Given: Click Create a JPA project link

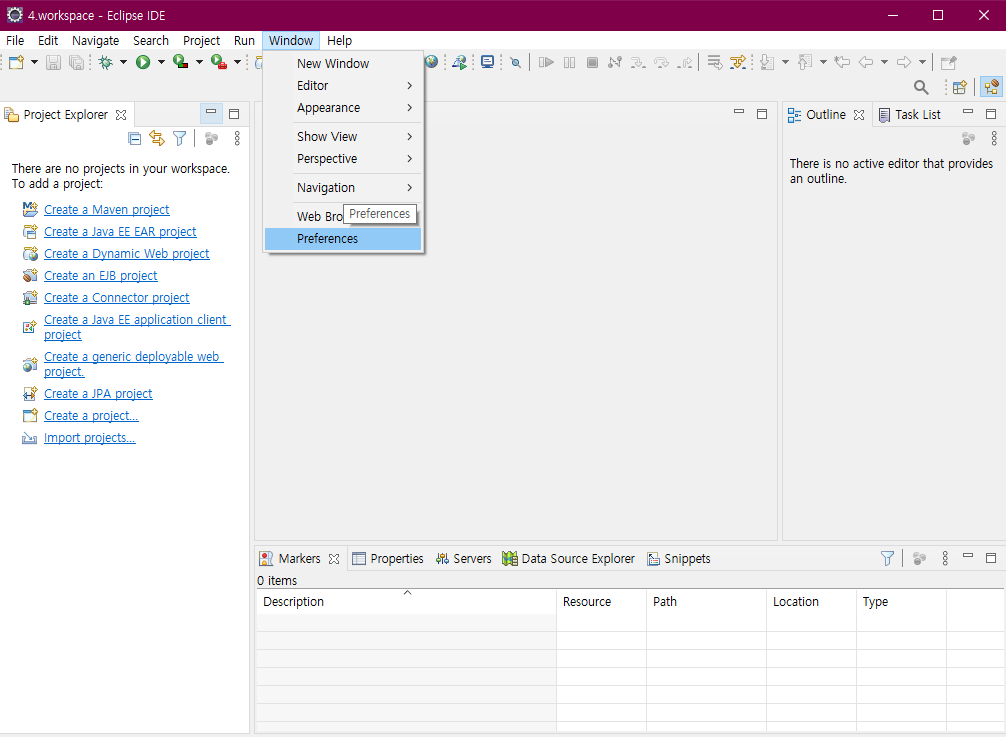Looking at the screenshot, I should (x=98, y=394).
